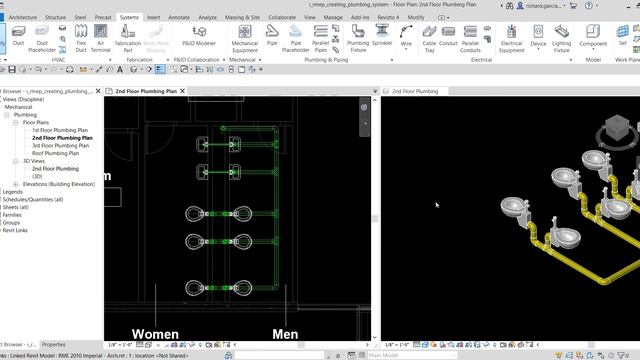Image resolution: width=640 pixels, height=360 pixels.
Task: Click the plan view vertical scrollbar thumb
Action: click(x=375, y=219)
